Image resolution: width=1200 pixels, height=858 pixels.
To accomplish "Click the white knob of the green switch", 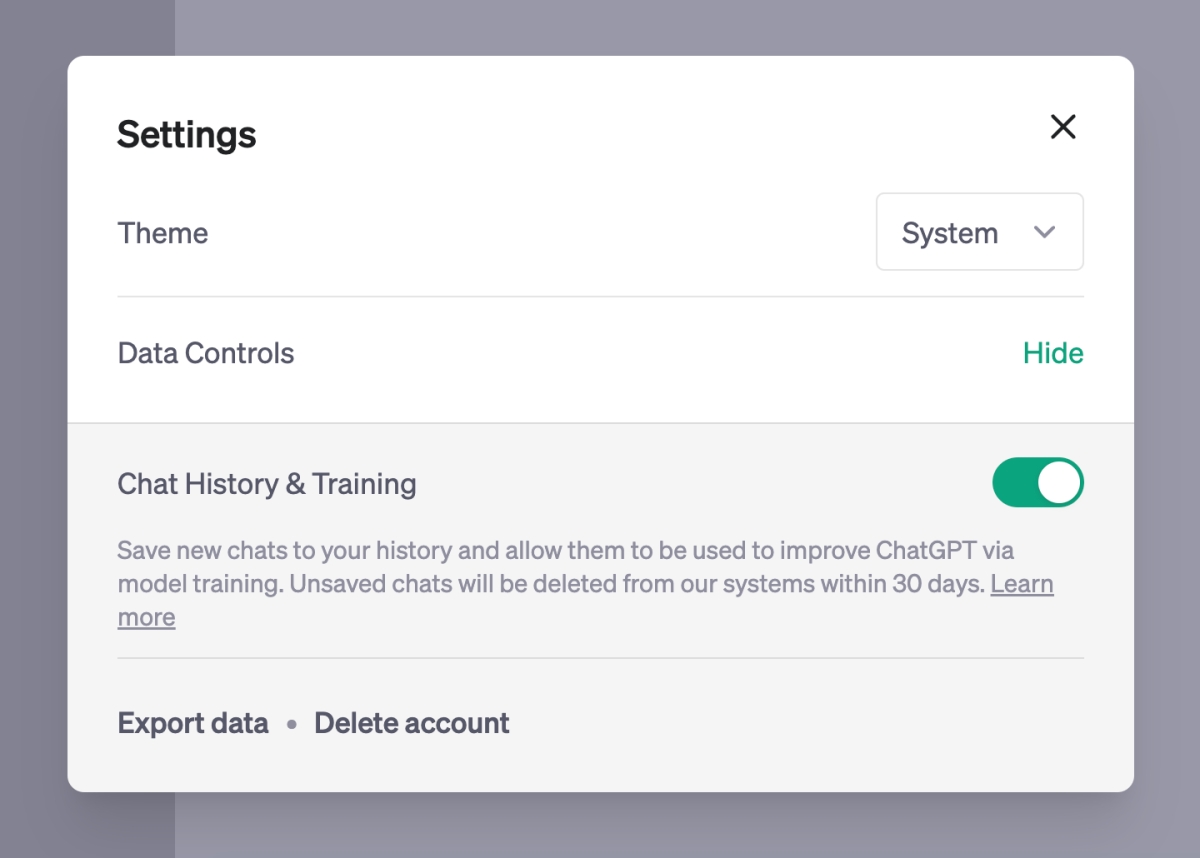I will click(x=1060, y=483).
